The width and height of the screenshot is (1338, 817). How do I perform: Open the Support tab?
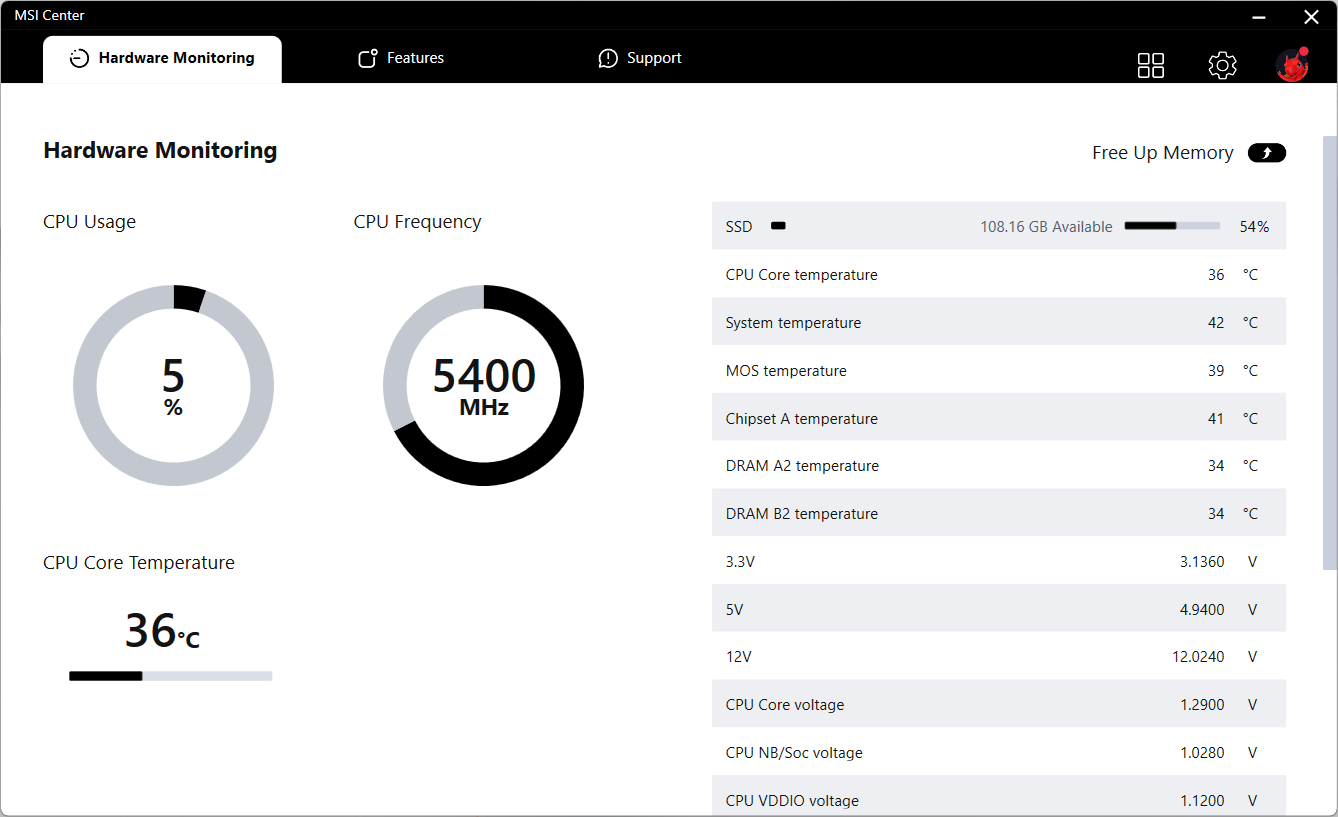pyautogui.click(x=640, y=59)
